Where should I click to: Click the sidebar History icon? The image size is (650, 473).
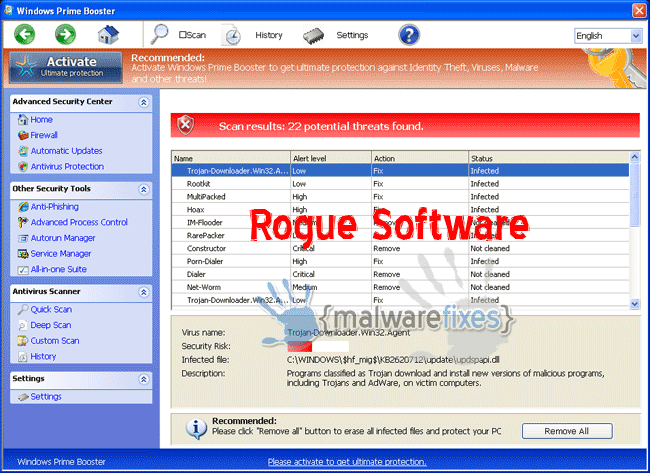(x=23, y=357)
